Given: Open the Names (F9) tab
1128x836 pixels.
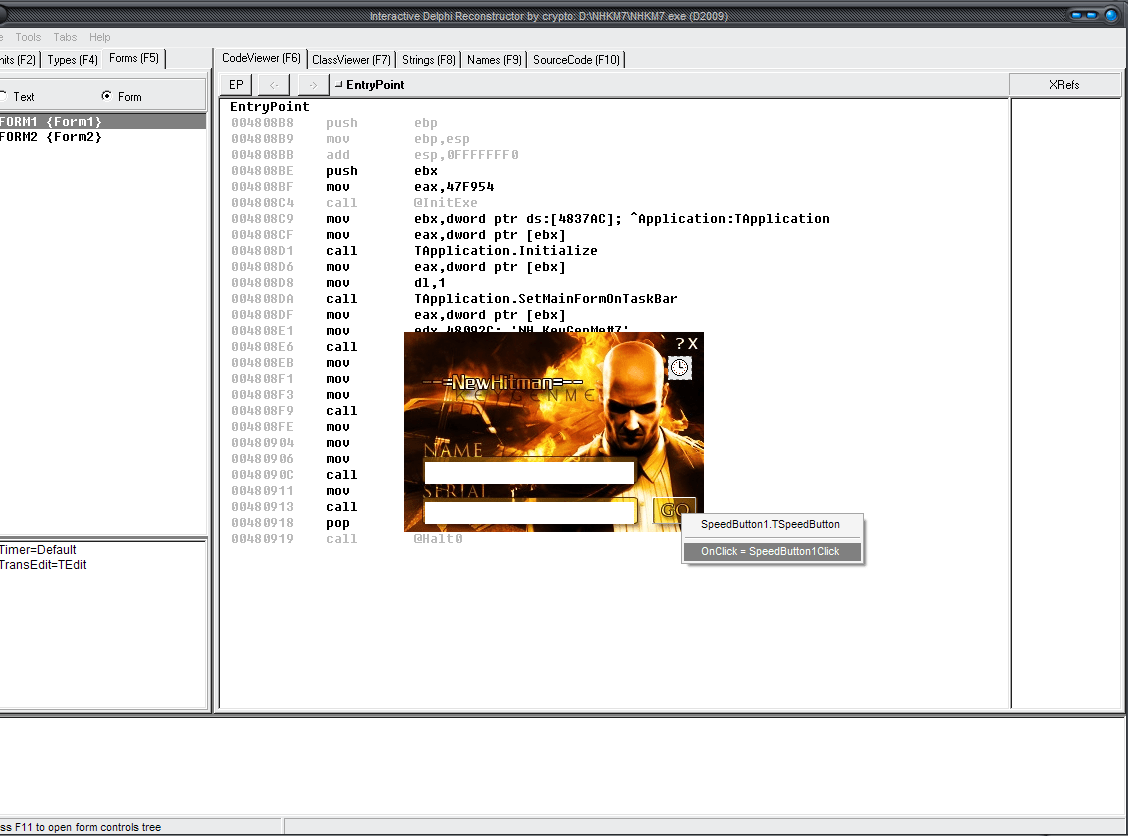Looking at the screenshot, I should [494, 60].
